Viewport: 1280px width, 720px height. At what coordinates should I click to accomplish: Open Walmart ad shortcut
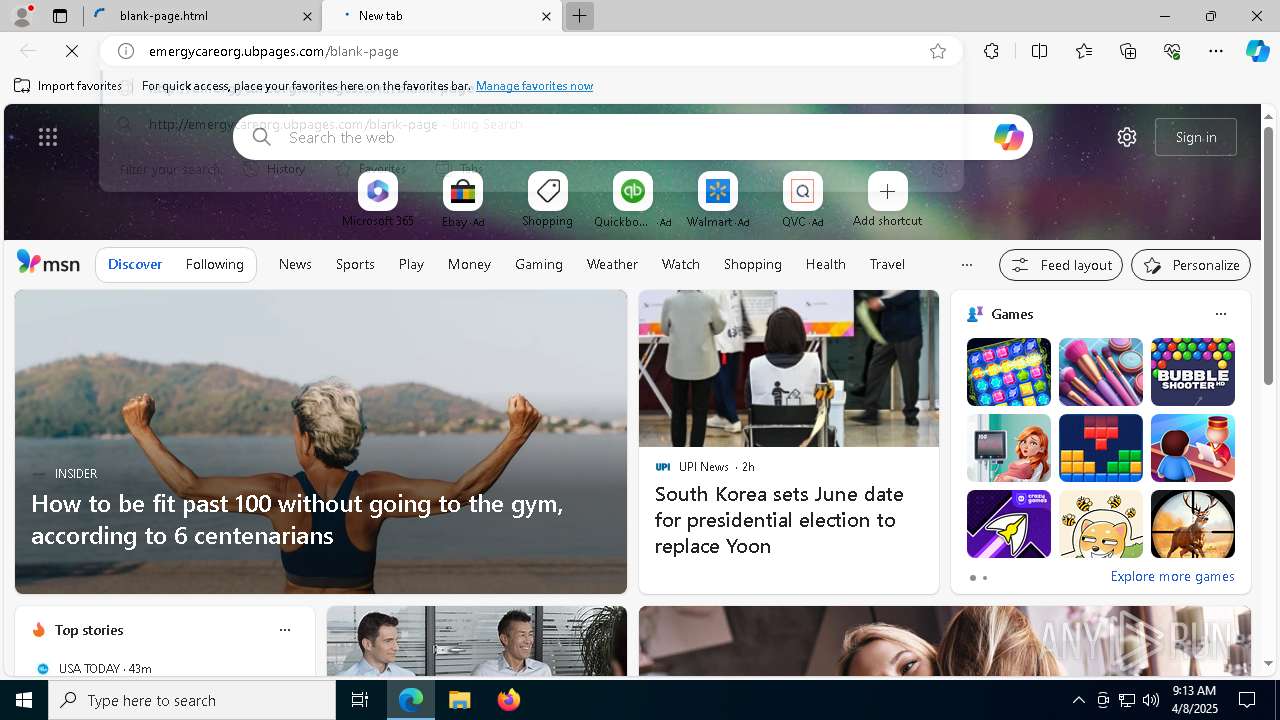tap(717, 200)
